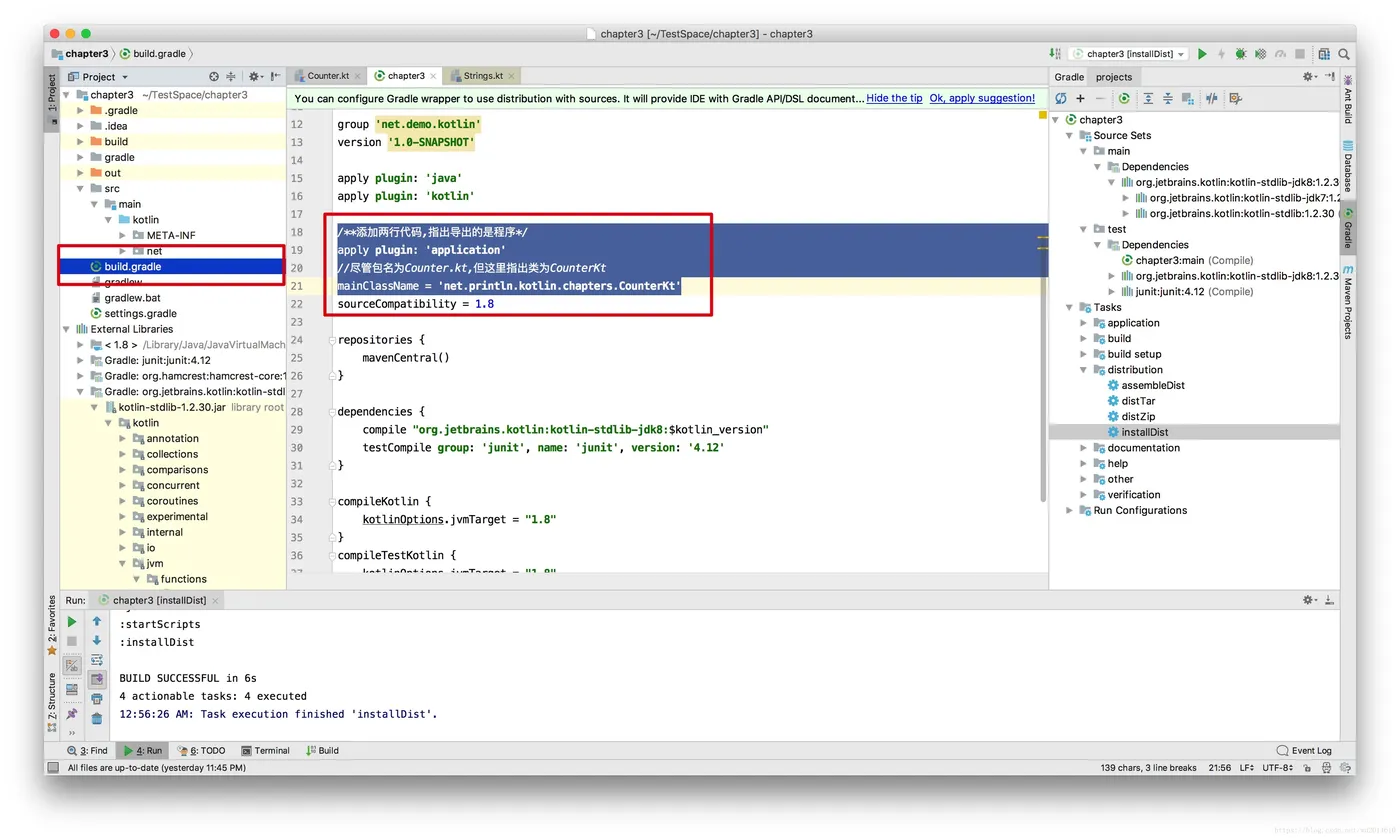Click Run with Coverage icon in top toolbar

tap(1260, 54)
